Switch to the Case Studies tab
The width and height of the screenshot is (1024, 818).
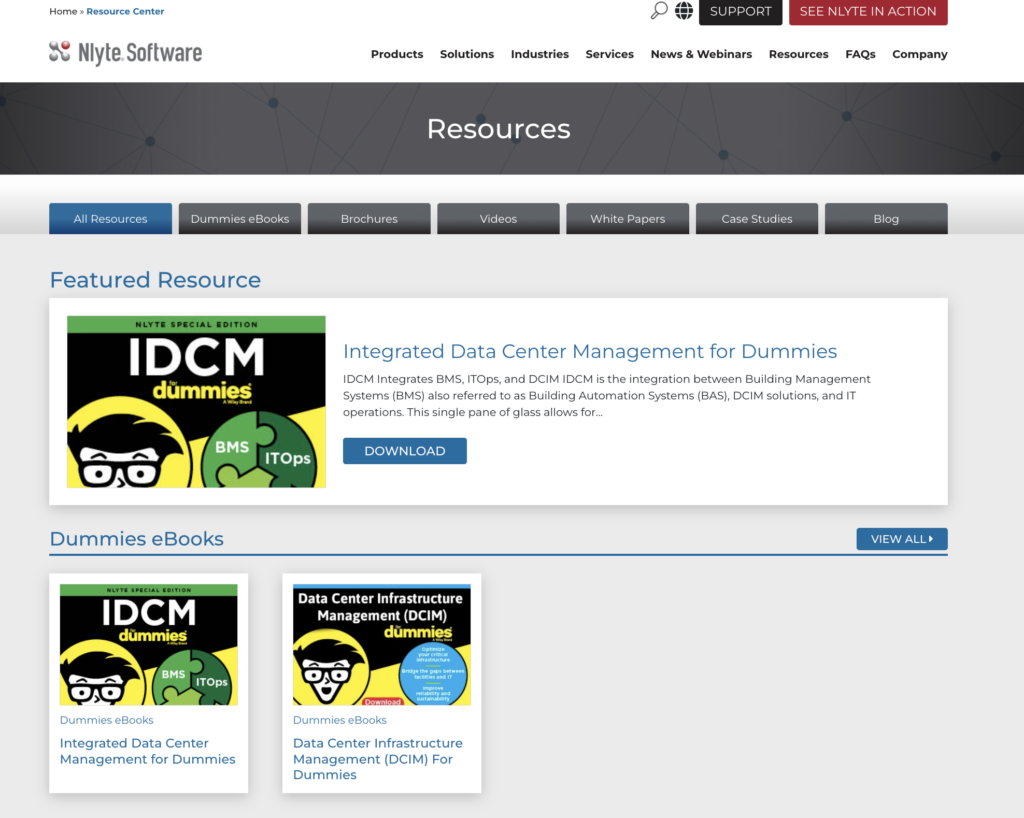pos(757,219)
